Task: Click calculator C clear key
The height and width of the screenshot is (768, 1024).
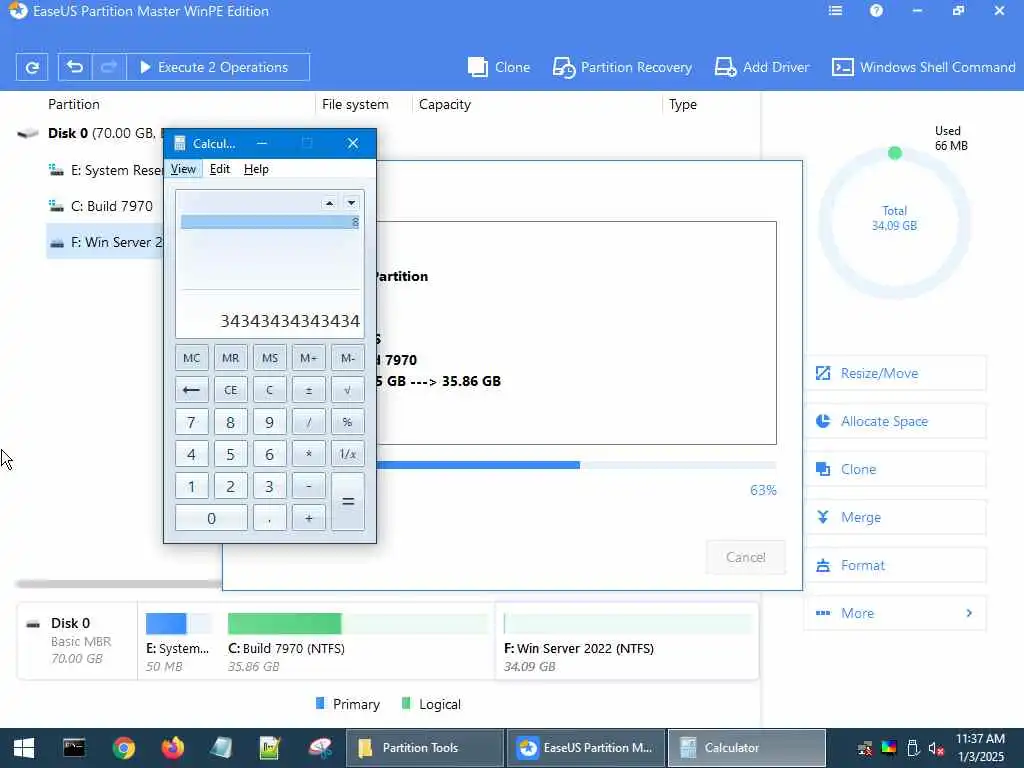Action: click(270, 390)
